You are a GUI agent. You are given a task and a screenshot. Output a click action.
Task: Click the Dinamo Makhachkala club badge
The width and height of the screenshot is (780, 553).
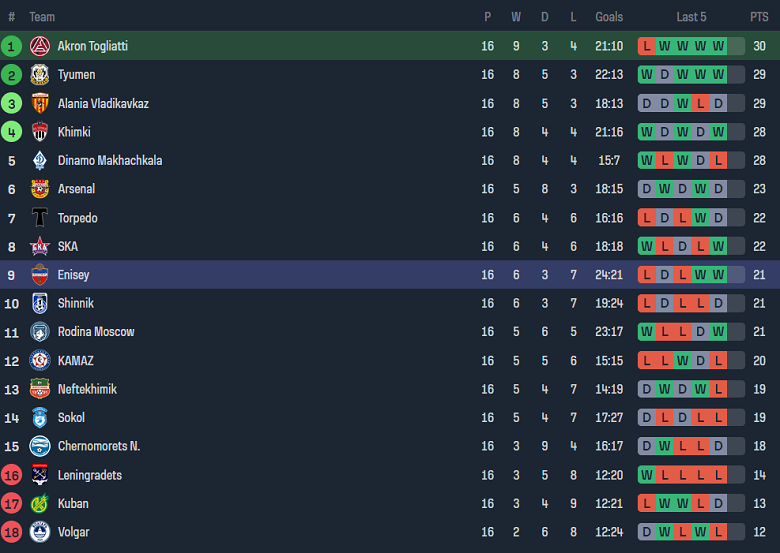pyautogui.click(x=40, y=161)
